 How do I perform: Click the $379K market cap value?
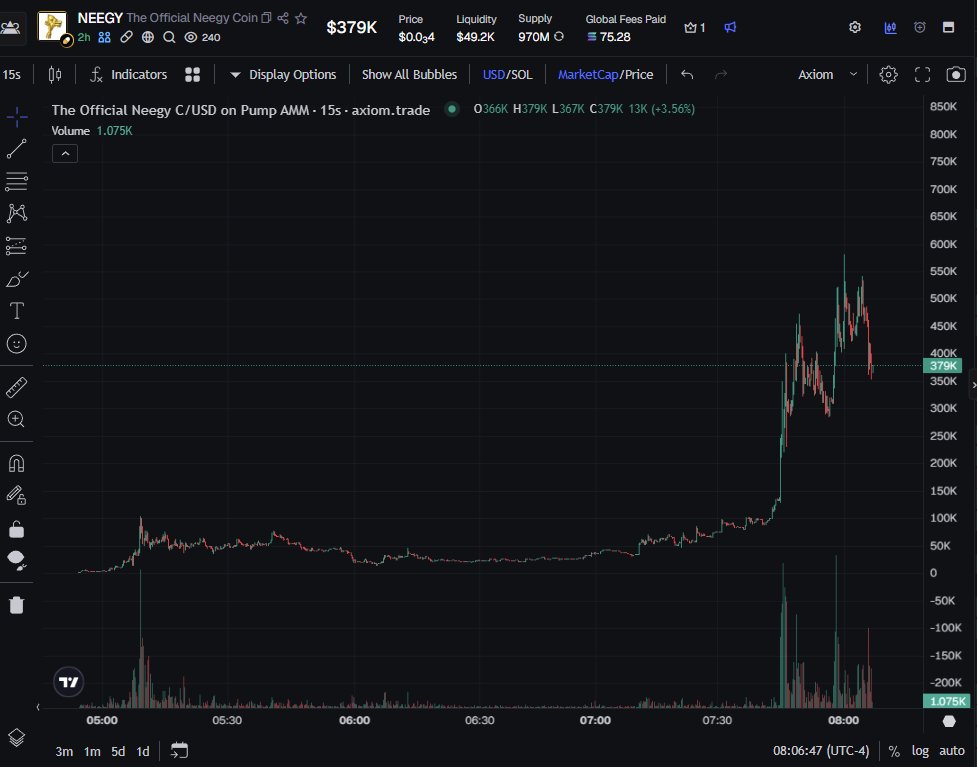click(351, 27)
